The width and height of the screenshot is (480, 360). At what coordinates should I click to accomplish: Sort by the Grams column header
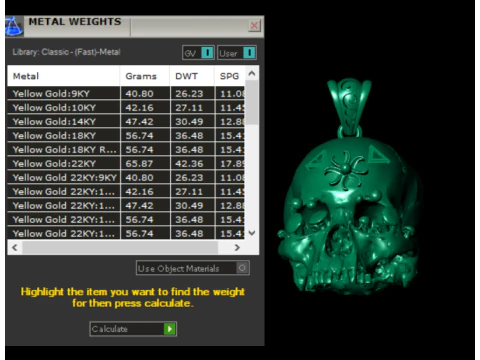pyautogui.click(x=145, y=76)
